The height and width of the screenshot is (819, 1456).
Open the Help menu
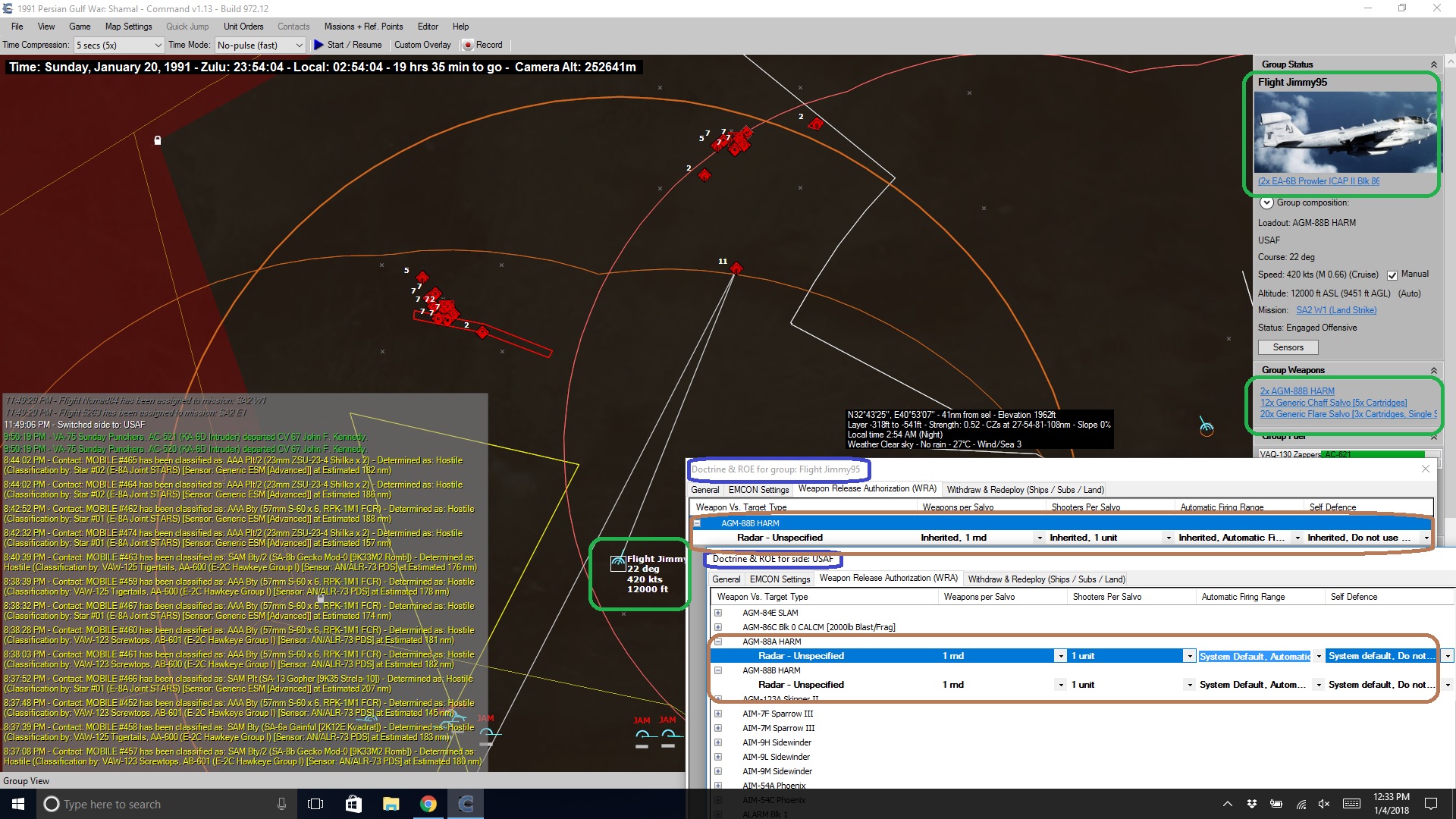(460, 27)
